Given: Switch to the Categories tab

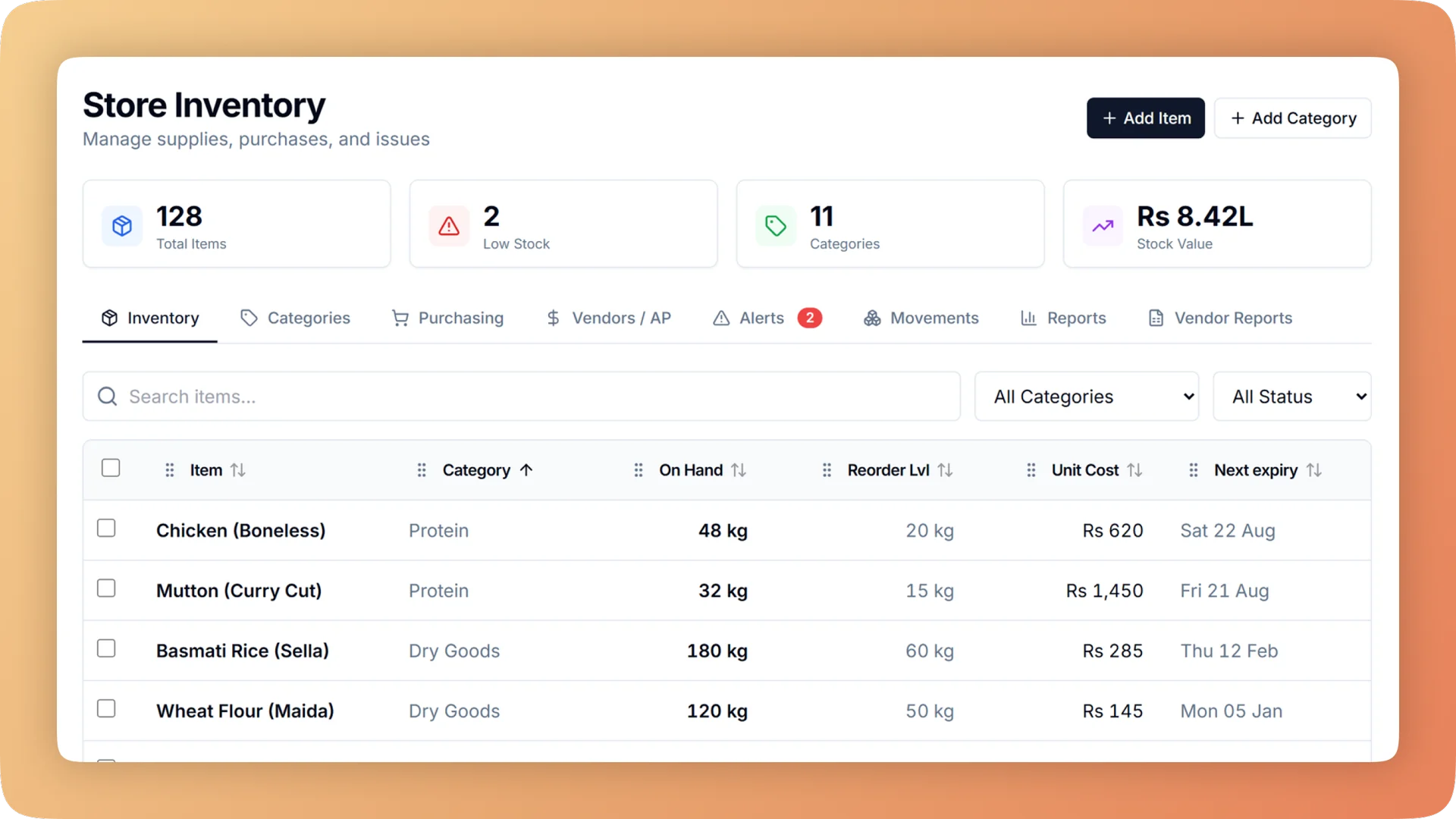Looking at the screenshot, I should 295,318.
